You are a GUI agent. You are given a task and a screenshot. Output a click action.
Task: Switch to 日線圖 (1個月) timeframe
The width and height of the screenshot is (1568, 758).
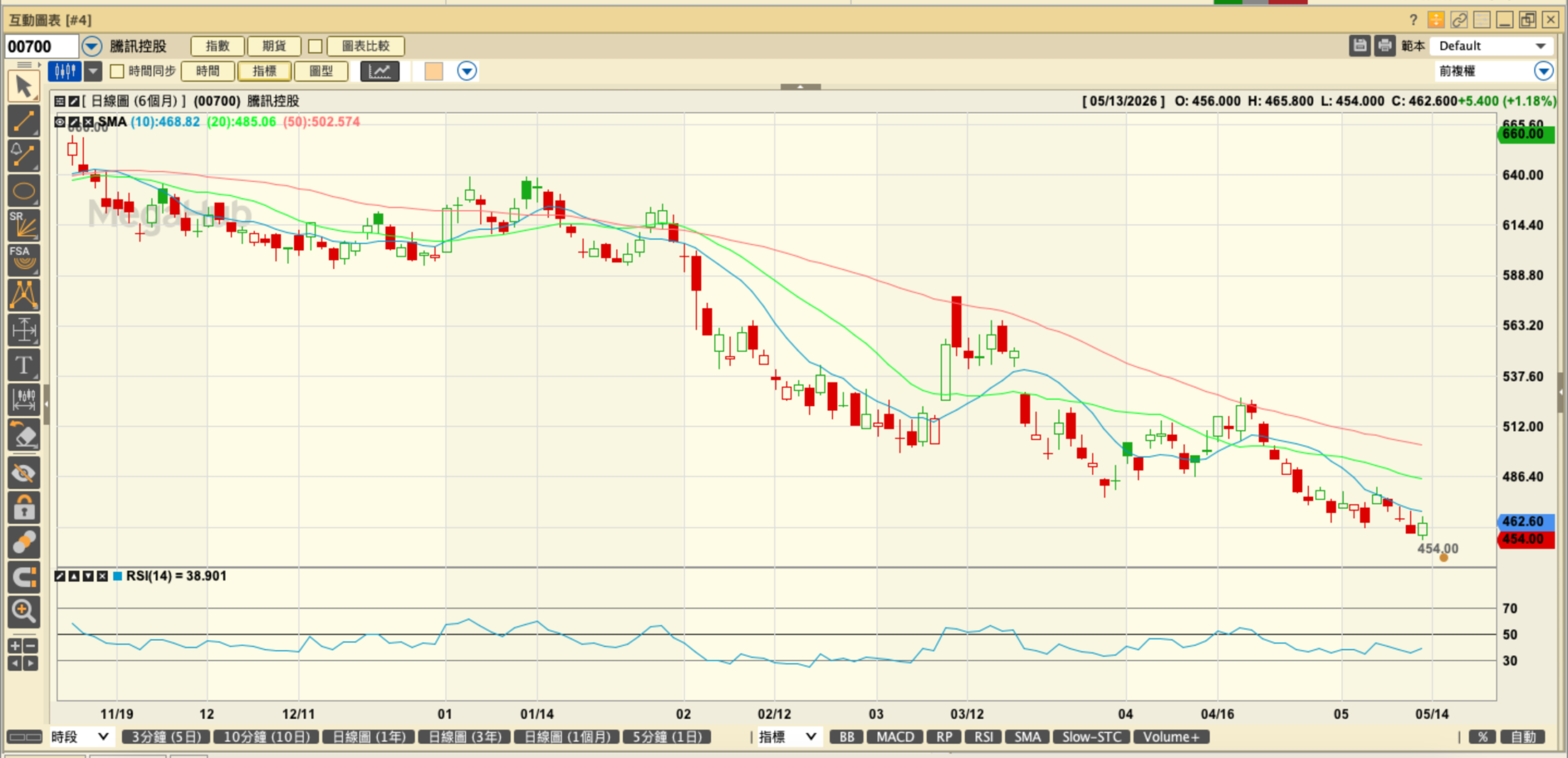(x=567, y=737)
